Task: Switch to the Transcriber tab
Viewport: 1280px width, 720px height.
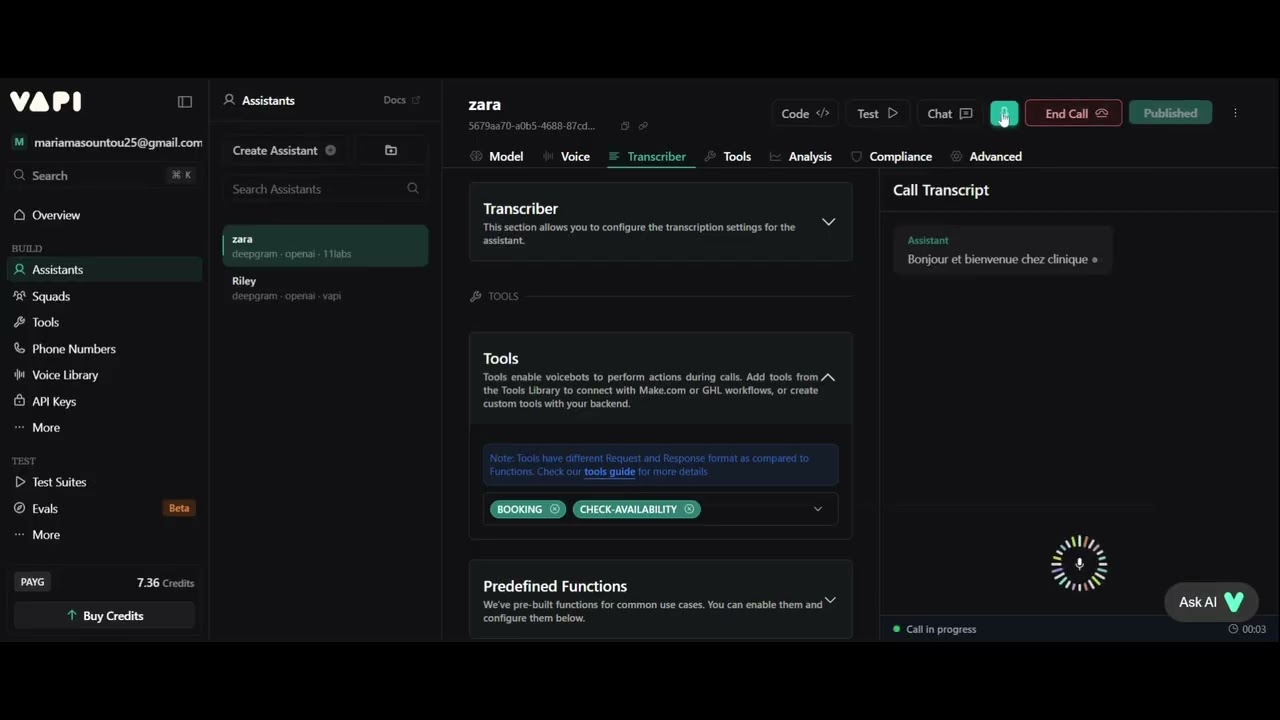Action: point(646,156)
